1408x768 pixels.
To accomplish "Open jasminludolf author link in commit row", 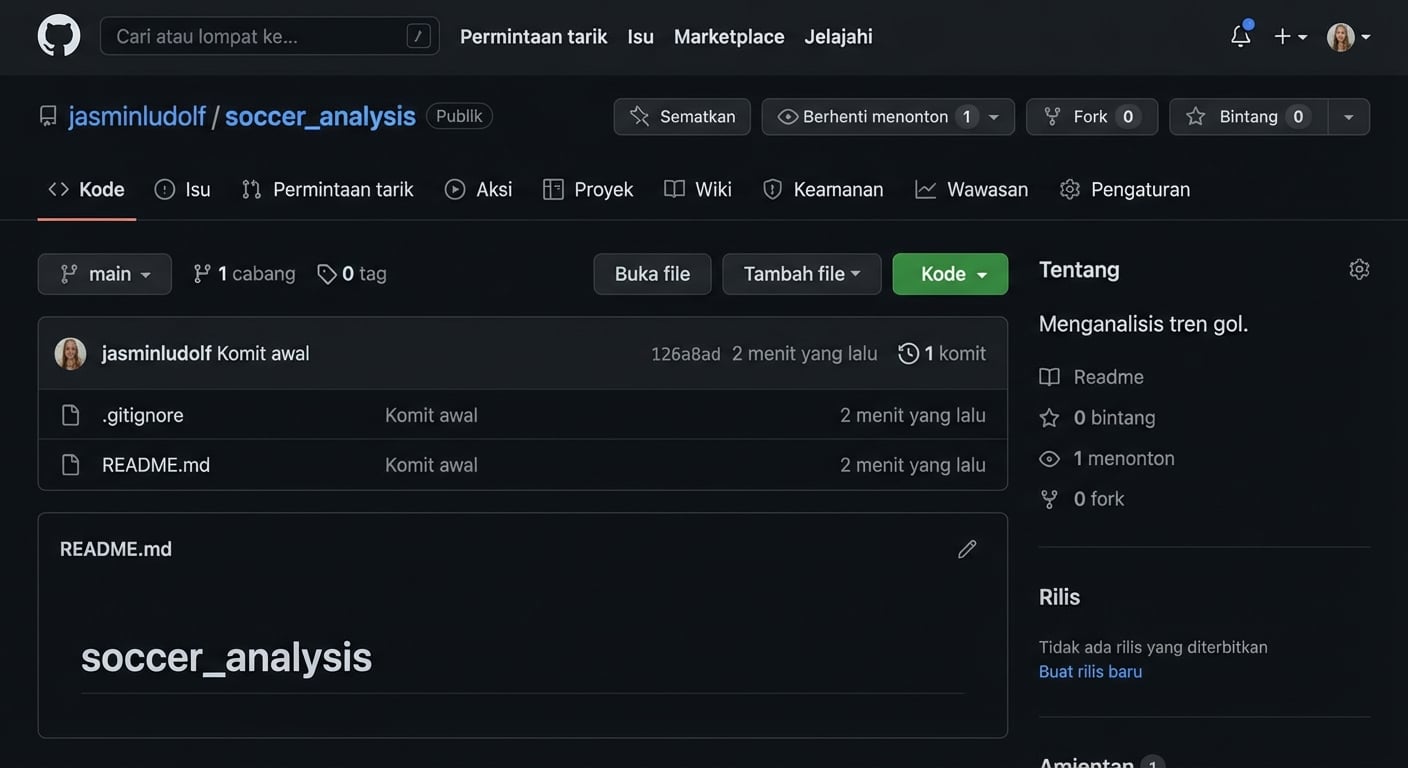I will pos(157,353).
